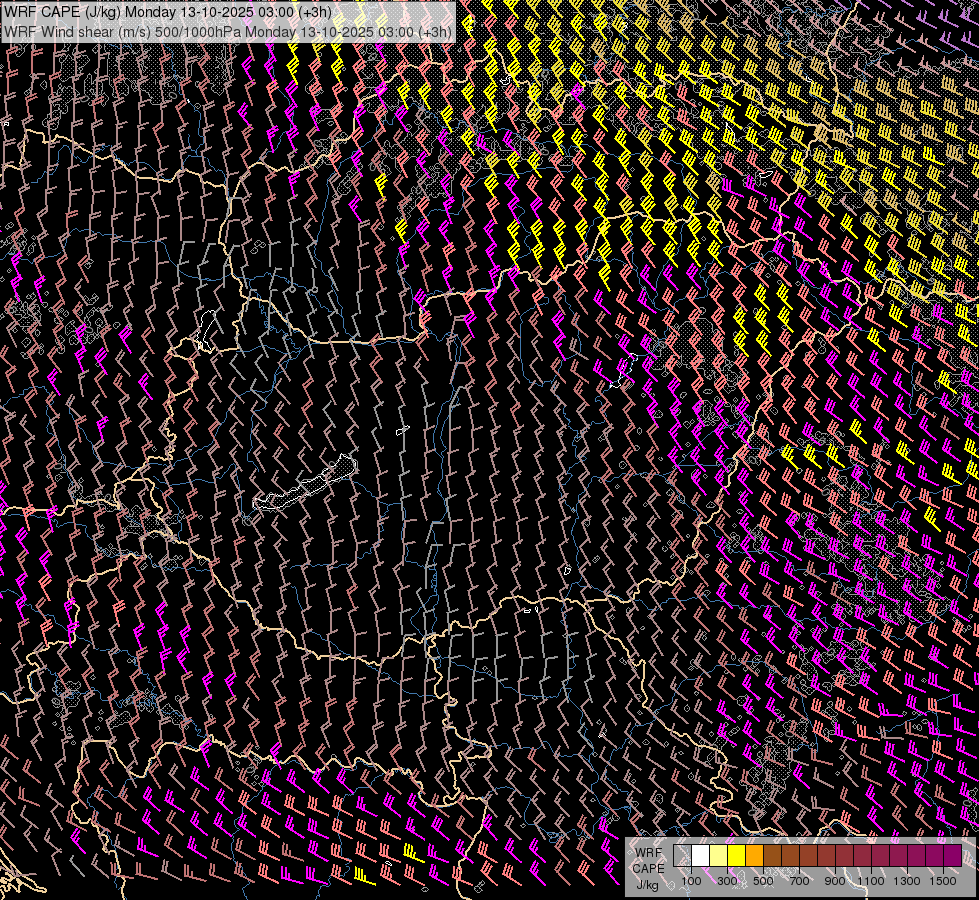Click the 300 value label in legend
Image resolution: width=979 pixels, height=900 pixels.
tap(727, 881)
